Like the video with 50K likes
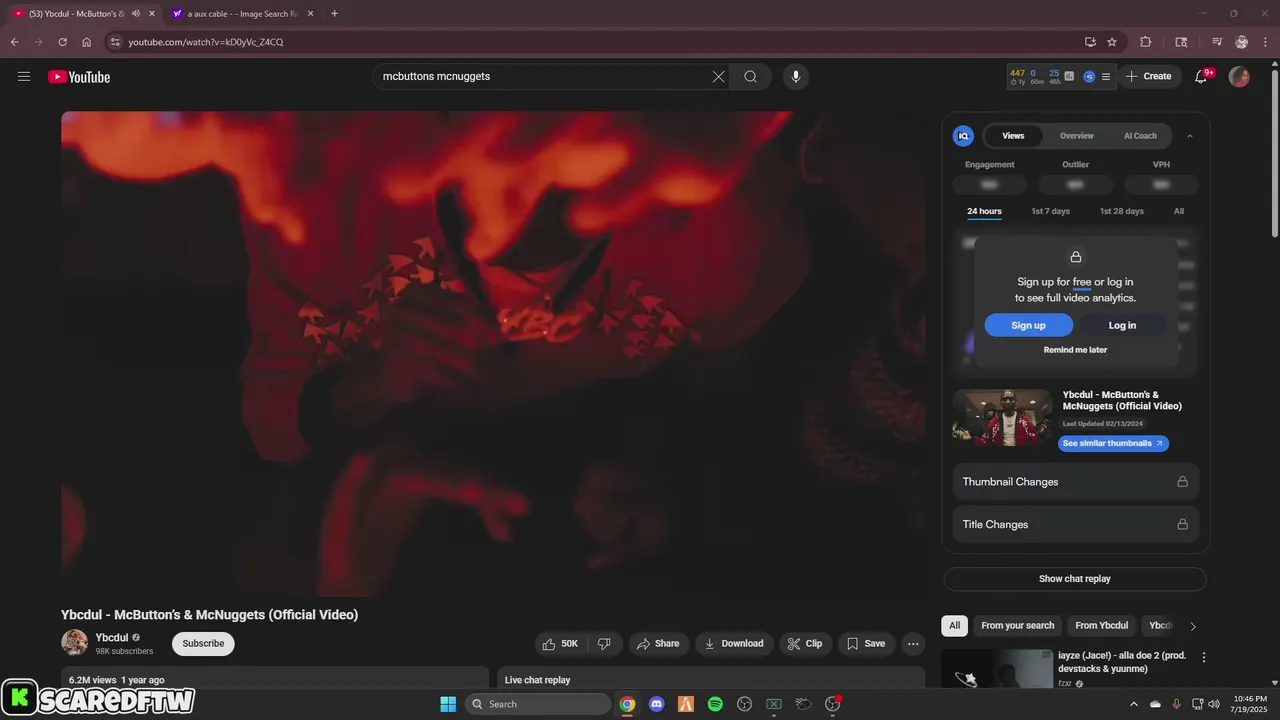The width and height of the screenshot is (1280, 720). (x=561, y=644)
